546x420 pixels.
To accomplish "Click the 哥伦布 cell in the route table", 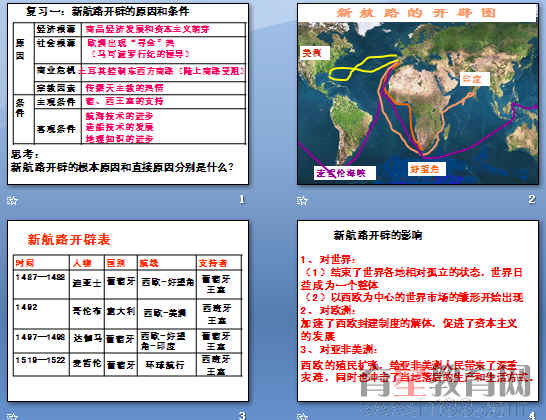I will [x=87, y=311].
